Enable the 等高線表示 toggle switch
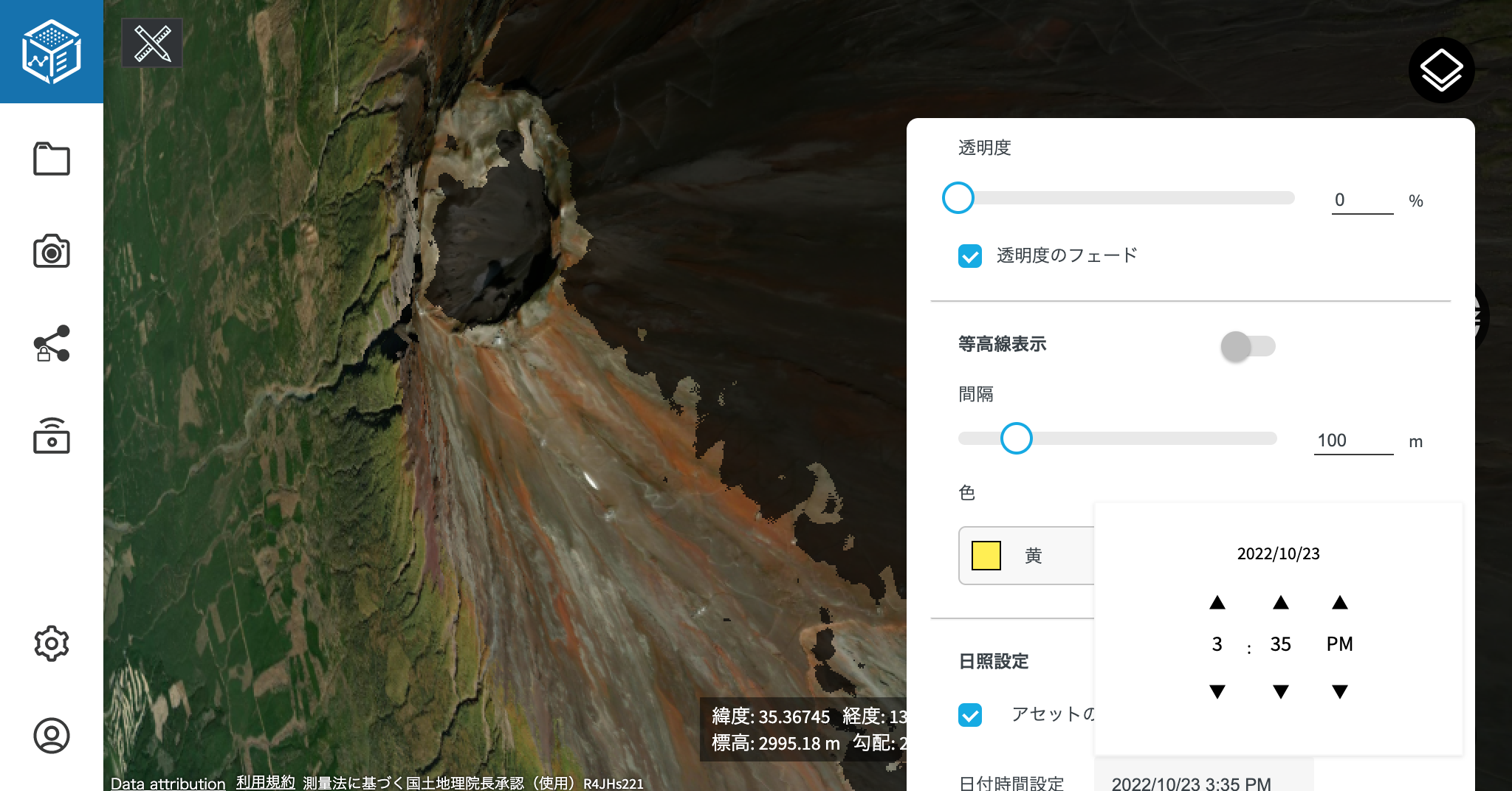This screenshot has height=791, width=1512. click(x=1248, y=346)
